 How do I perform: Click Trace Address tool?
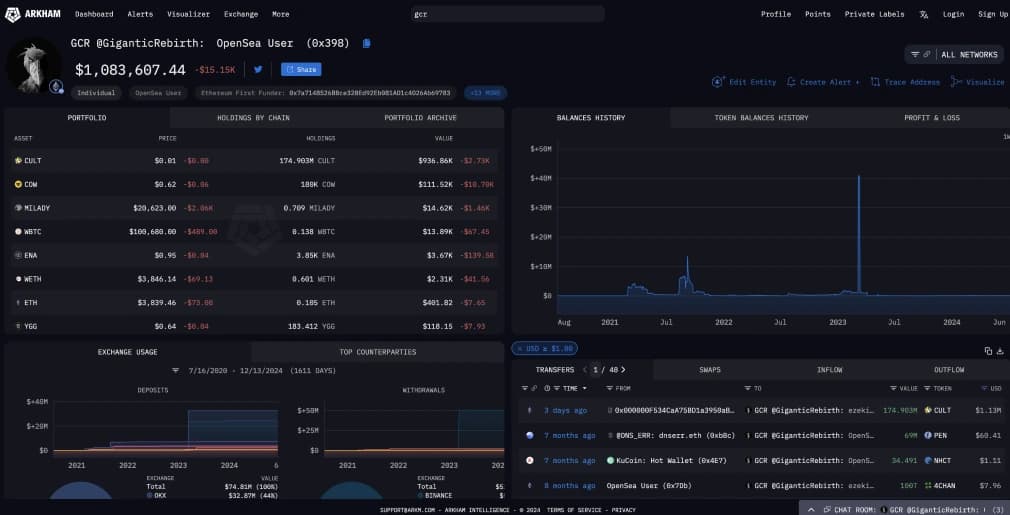point(905,82)
